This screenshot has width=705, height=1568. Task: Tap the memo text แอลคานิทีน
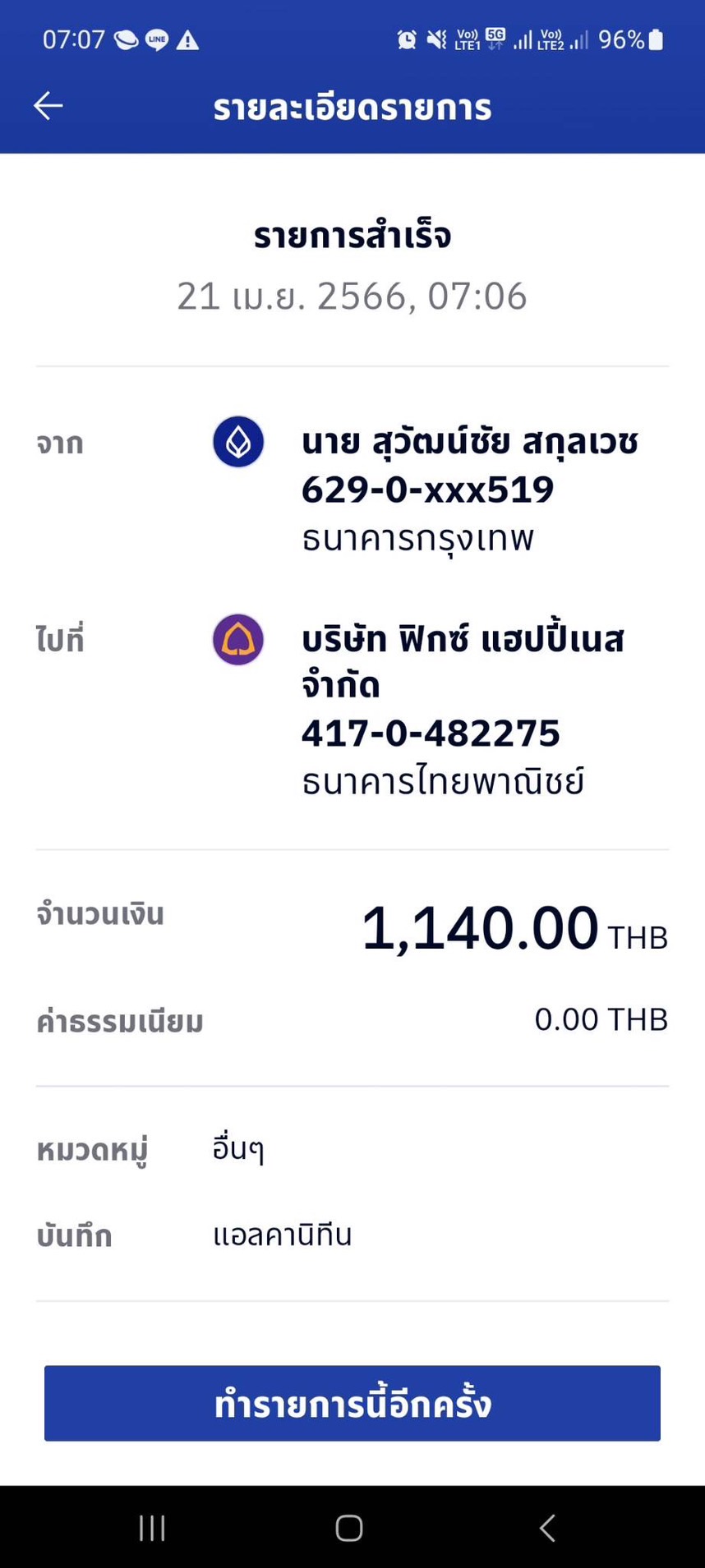pos(282,1235)
